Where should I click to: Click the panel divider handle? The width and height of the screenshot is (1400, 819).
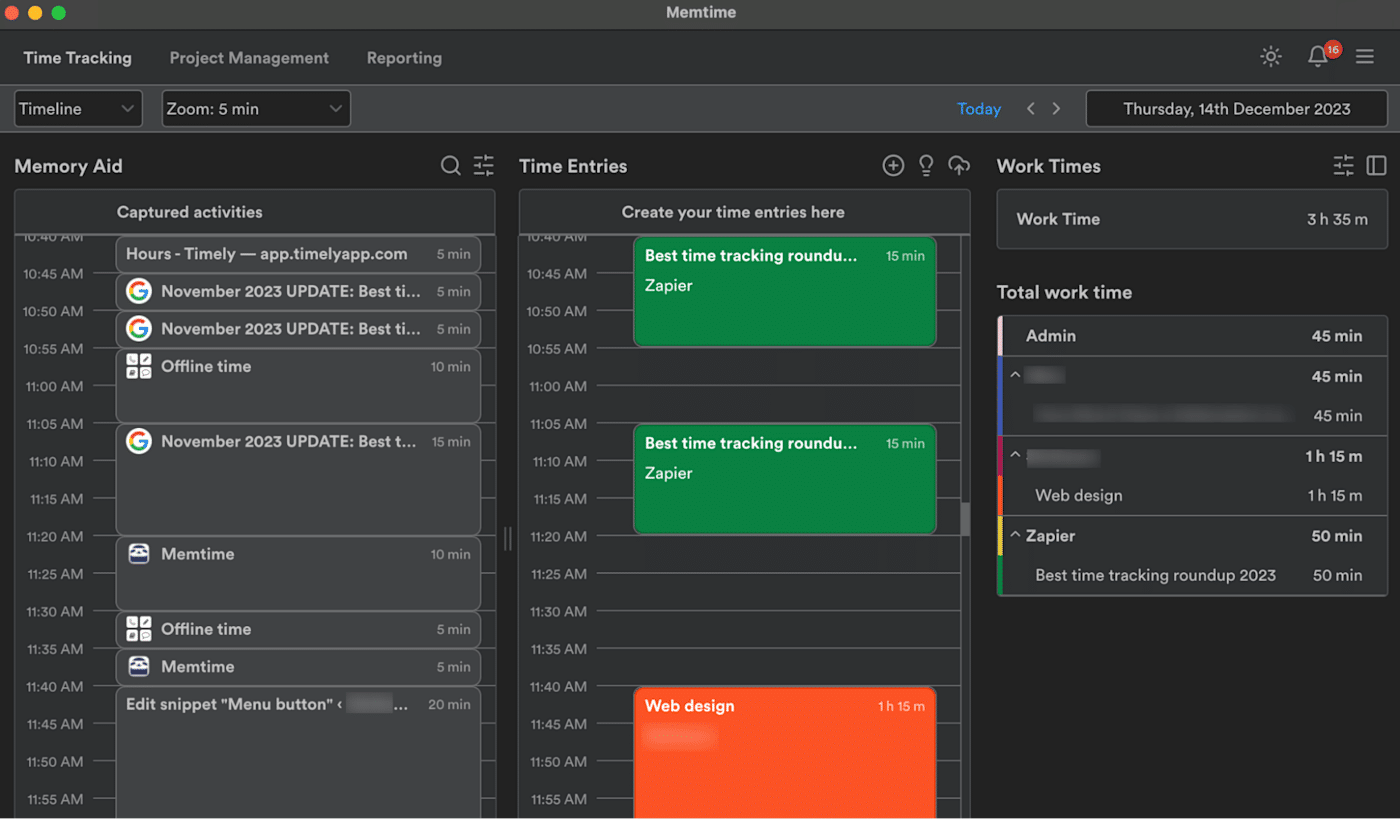tap(507, 538)
